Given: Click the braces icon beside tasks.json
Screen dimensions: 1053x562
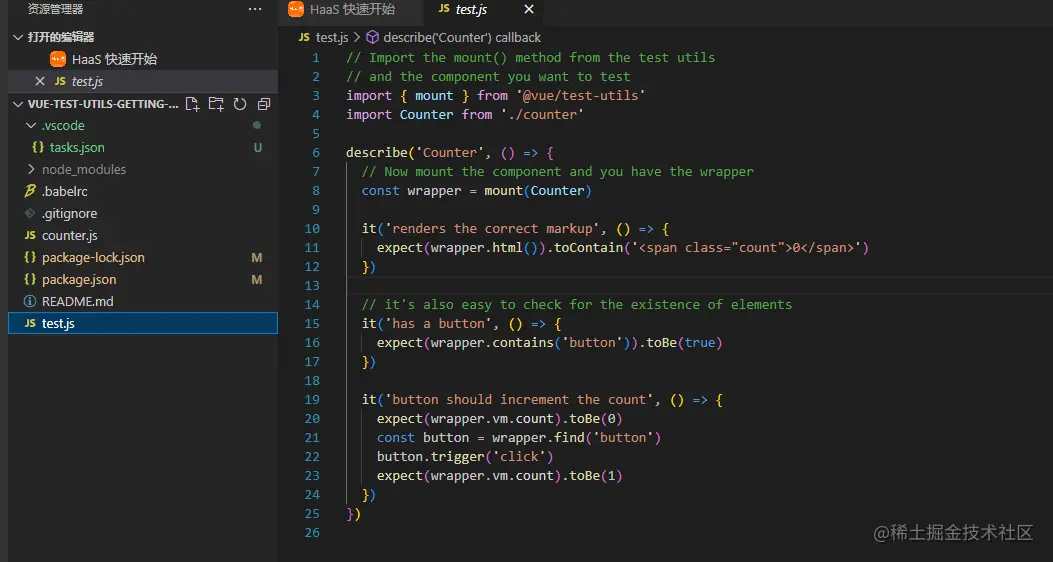Looking at the screenshot, I should pyautogui.click(x=38, y=147).
